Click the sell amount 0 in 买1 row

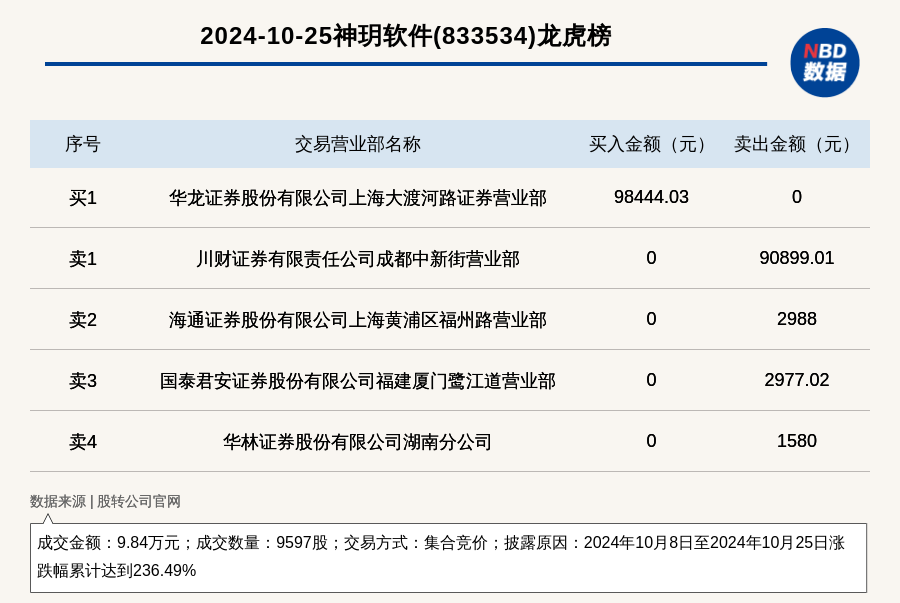click(x=796, y=197)
